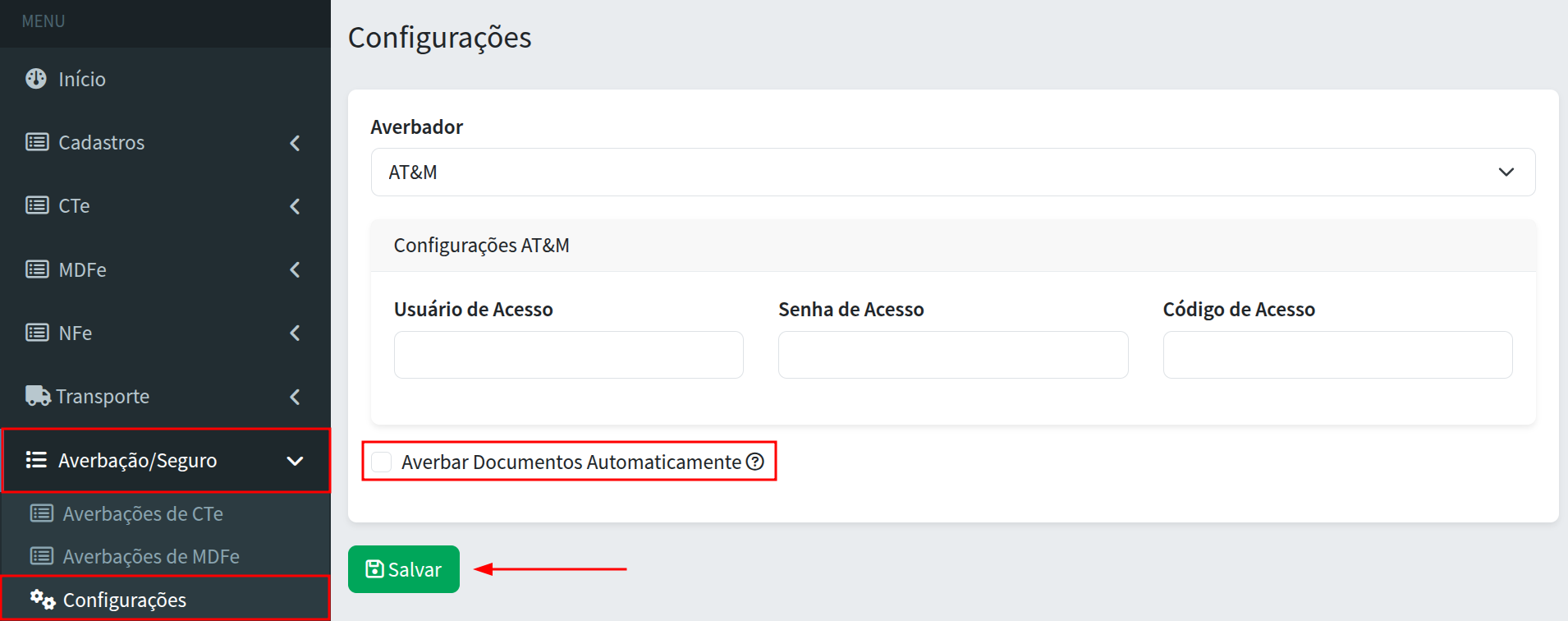
Task: Click the Transporte truck icon
Action: coord(38,396)
